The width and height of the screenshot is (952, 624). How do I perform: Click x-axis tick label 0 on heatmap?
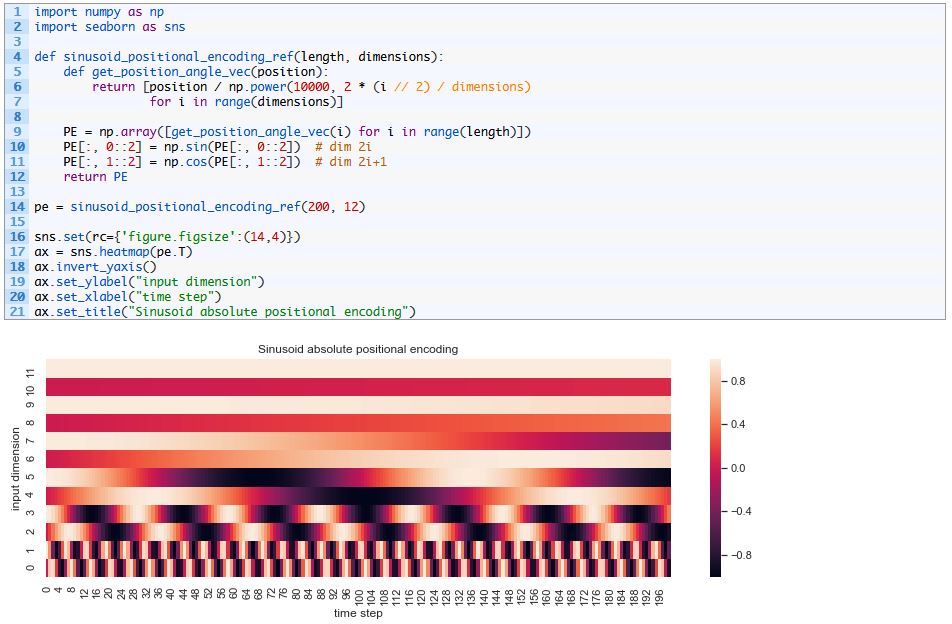(46, 590)
